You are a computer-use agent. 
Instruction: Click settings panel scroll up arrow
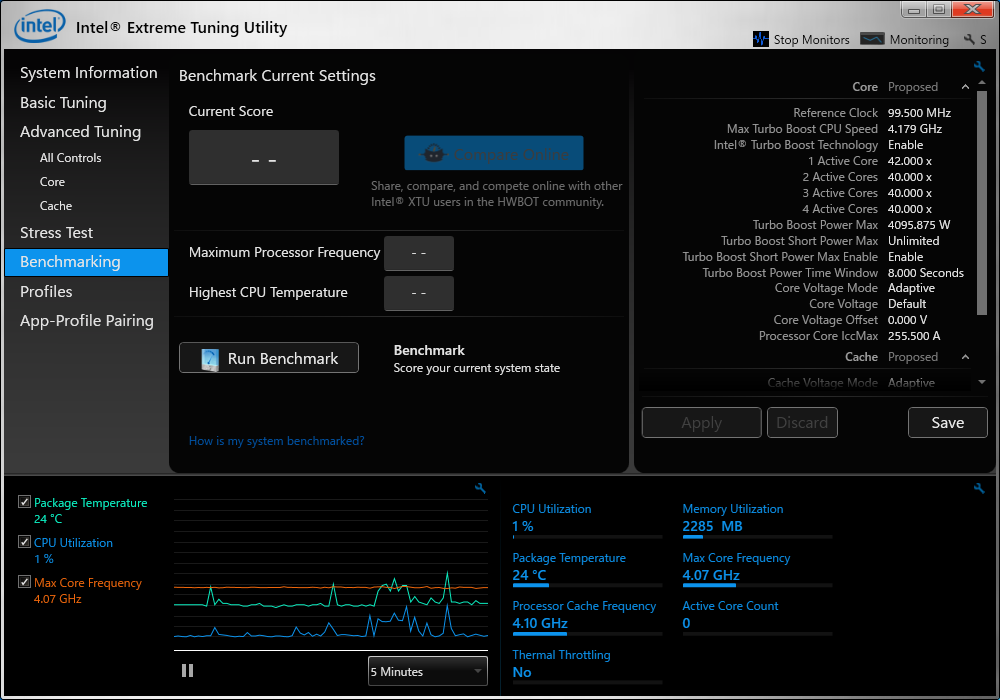(x=982, y=83)
